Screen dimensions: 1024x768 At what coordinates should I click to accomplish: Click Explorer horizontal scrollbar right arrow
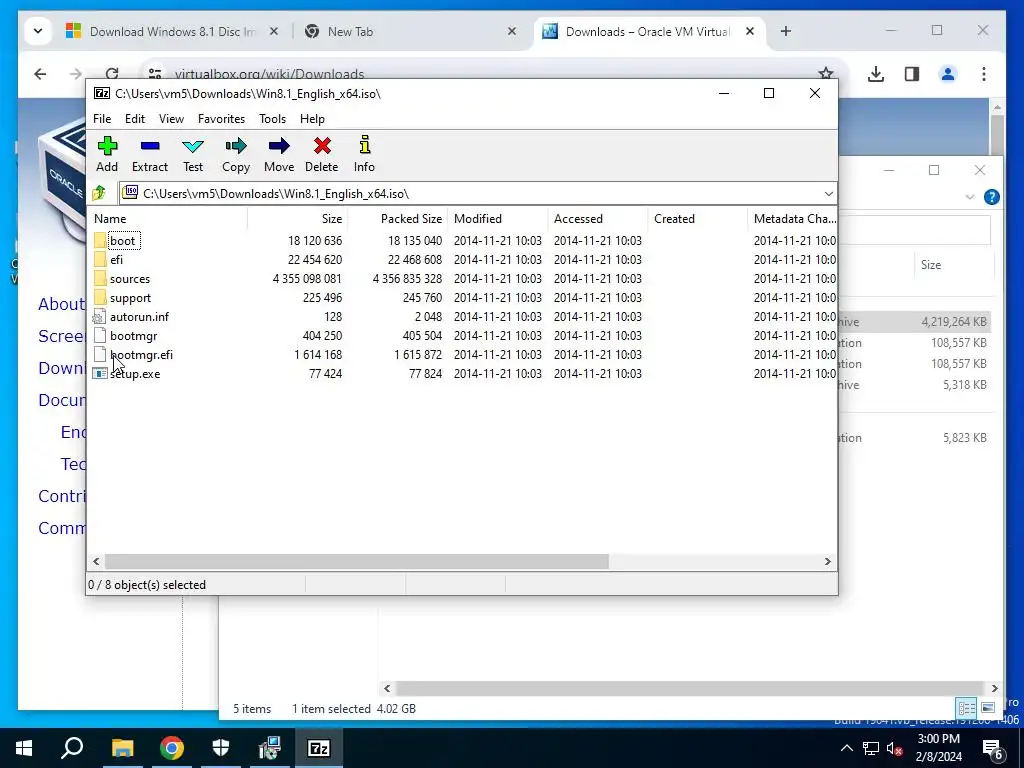pyautogui.click(x=994, y=688)
